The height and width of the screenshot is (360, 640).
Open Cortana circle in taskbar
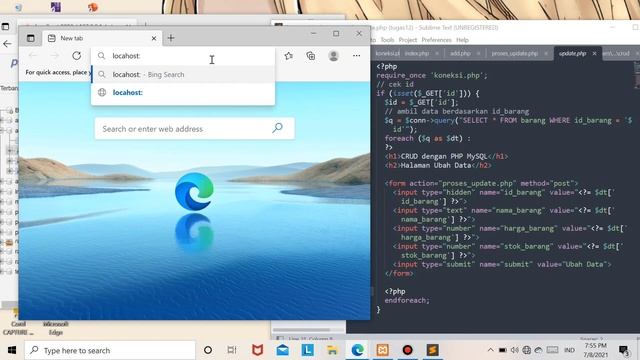click(208, 350)
